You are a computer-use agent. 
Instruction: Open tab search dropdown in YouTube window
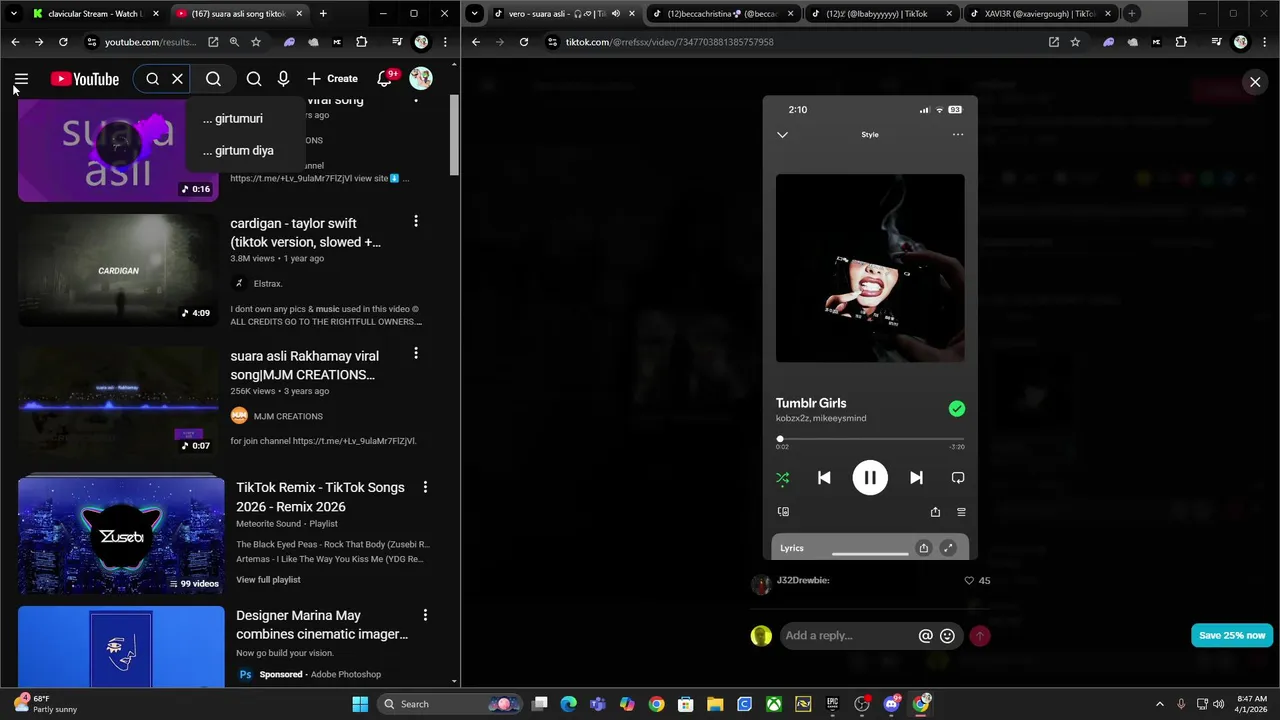[x=13, y=14]
